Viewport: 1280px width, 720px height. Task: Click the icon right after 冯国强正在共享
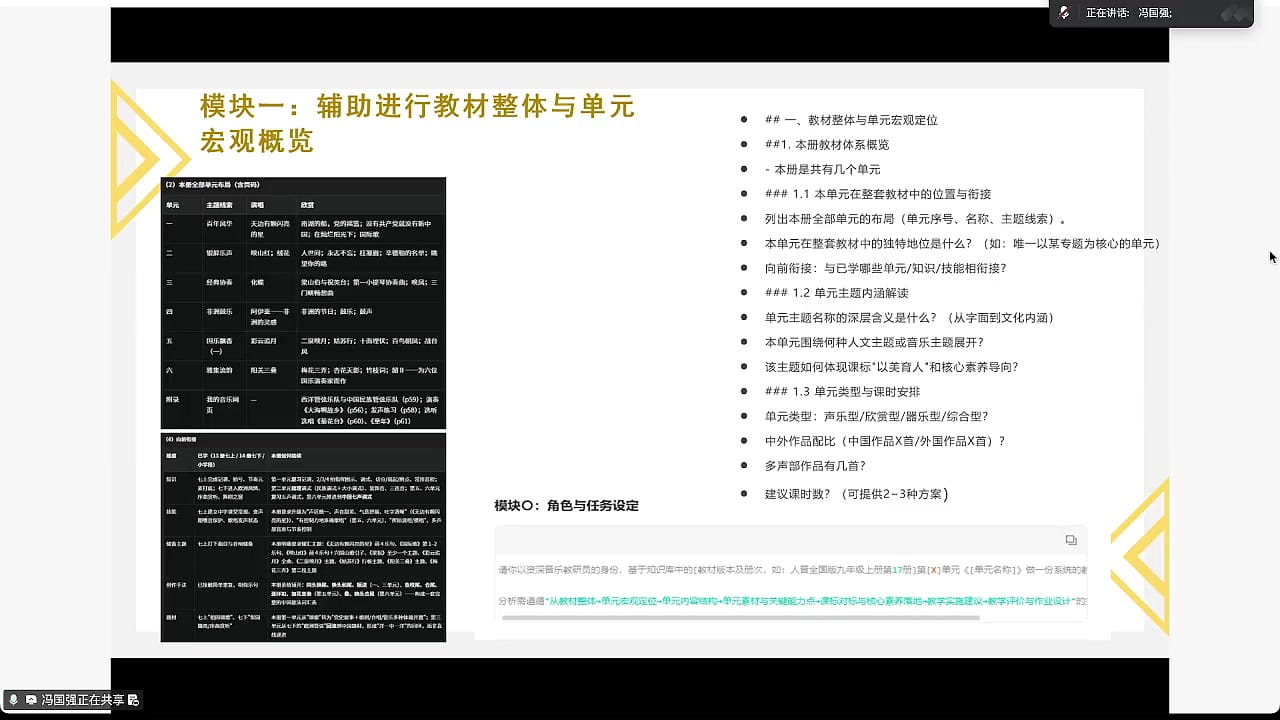coord(134,699)
